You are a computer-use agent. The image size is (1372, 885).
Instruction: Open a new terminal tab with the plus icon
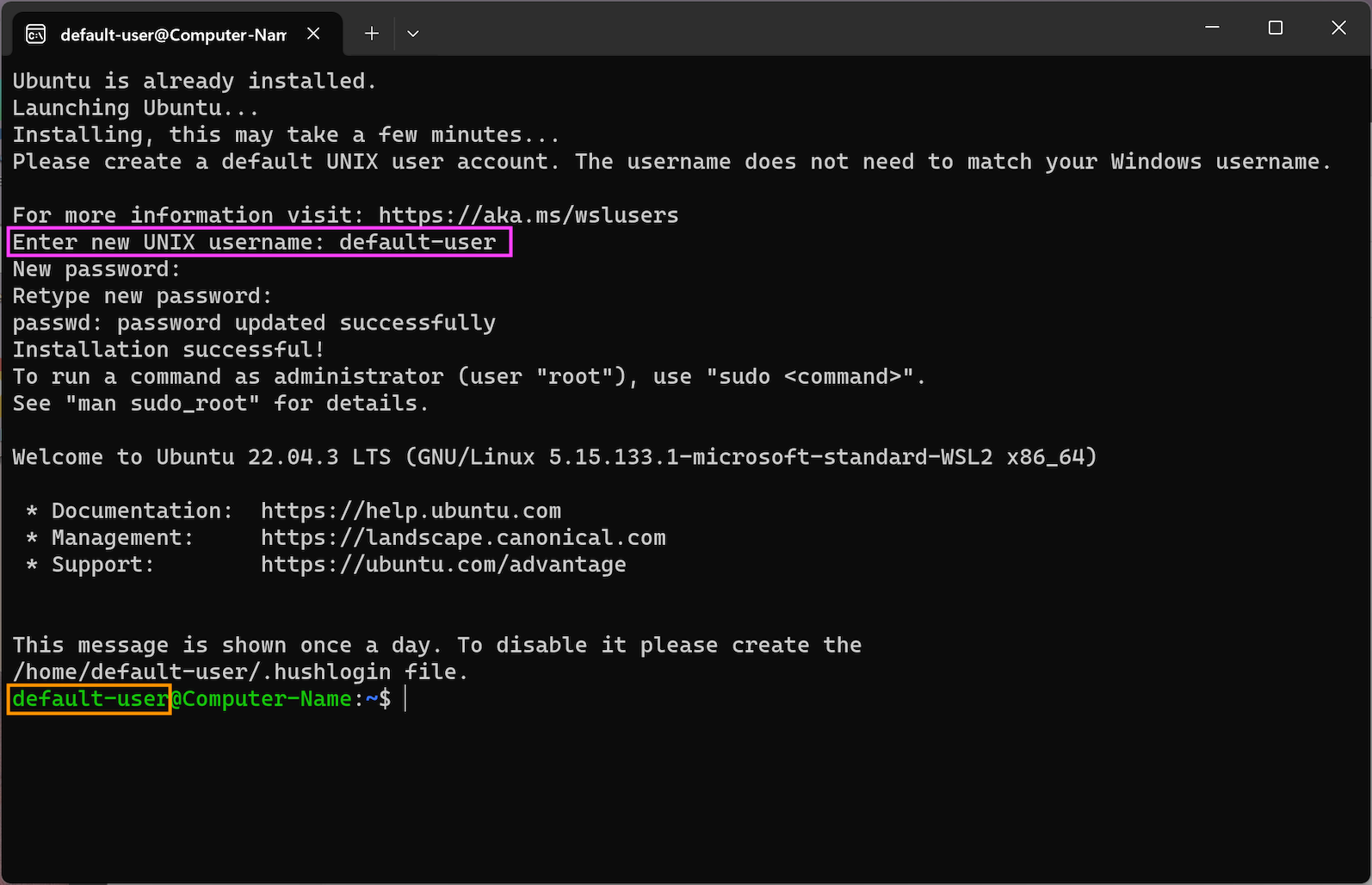coord(371,33)
